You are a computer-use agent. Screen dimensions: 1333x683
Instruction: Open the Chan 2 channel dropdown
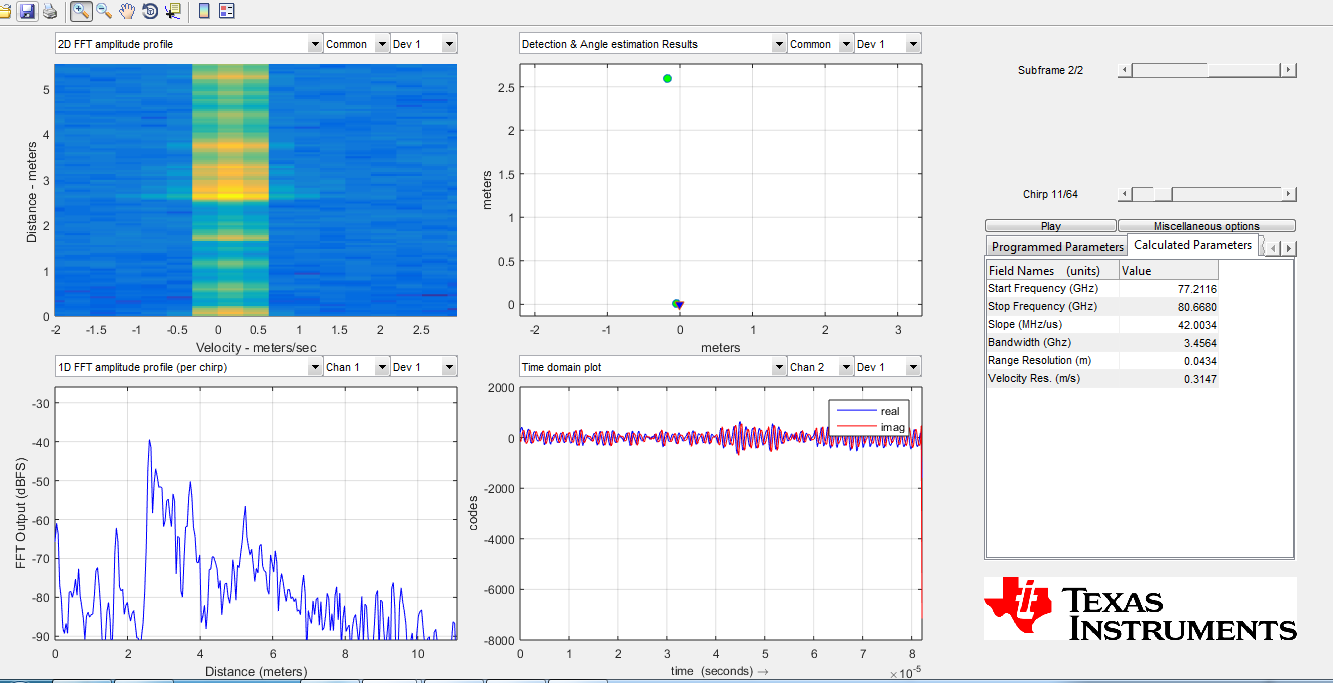[821, 367]
